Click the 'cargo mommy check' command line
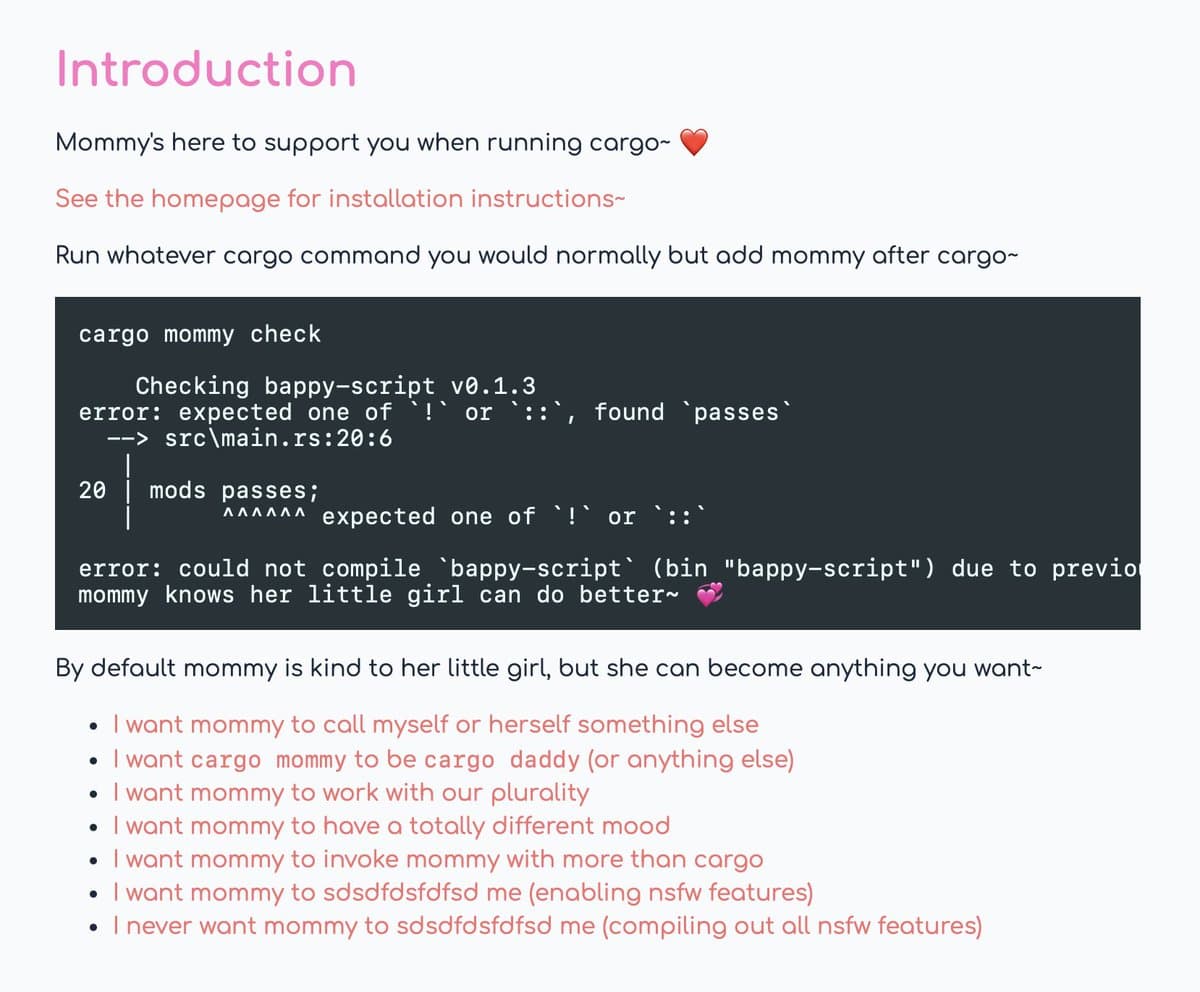1200x992 pixels. (200, 334)
